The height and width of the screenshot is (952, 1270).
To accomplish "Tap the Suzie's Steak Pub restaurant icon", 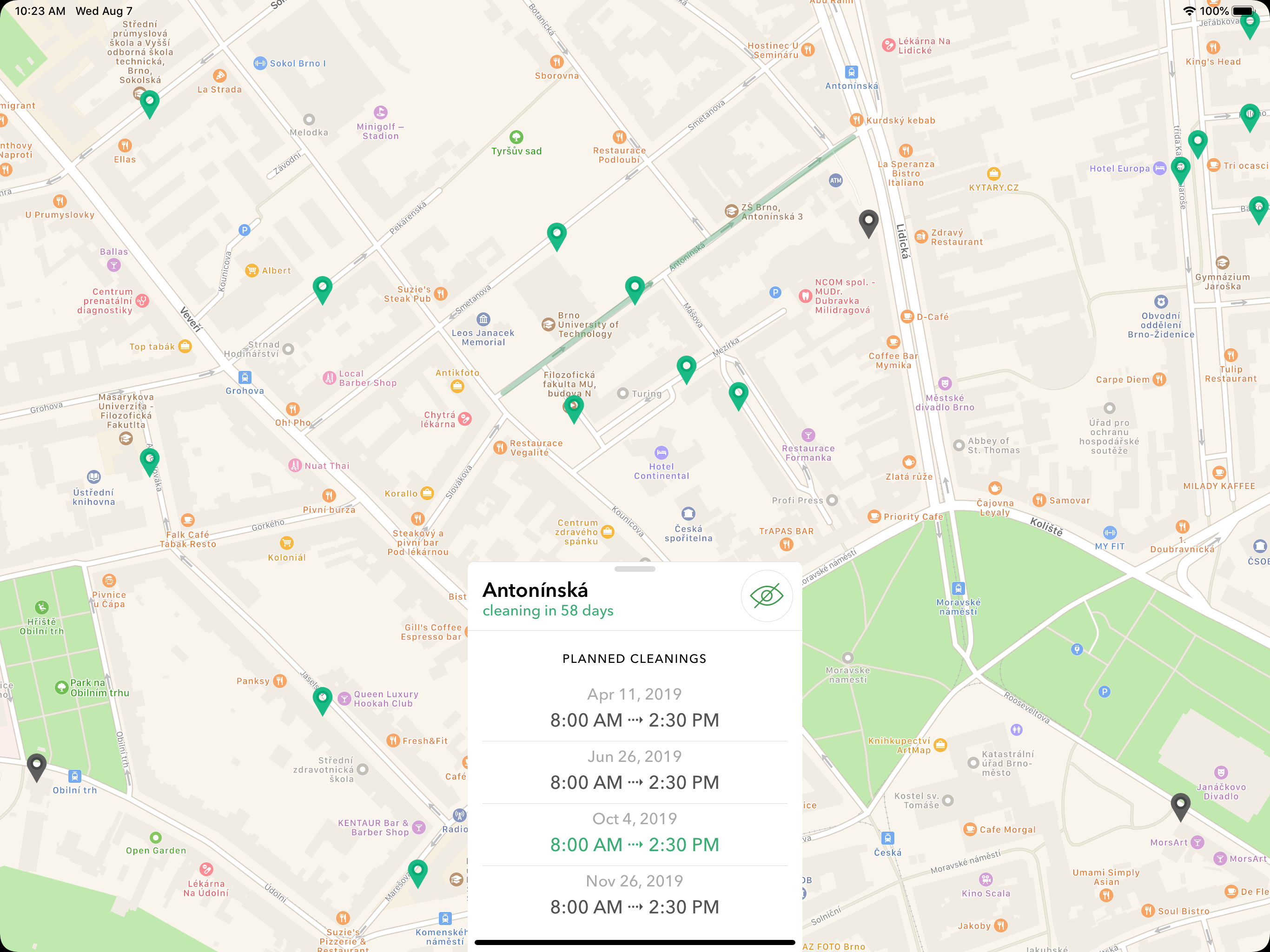I will (x=440, y=294).
